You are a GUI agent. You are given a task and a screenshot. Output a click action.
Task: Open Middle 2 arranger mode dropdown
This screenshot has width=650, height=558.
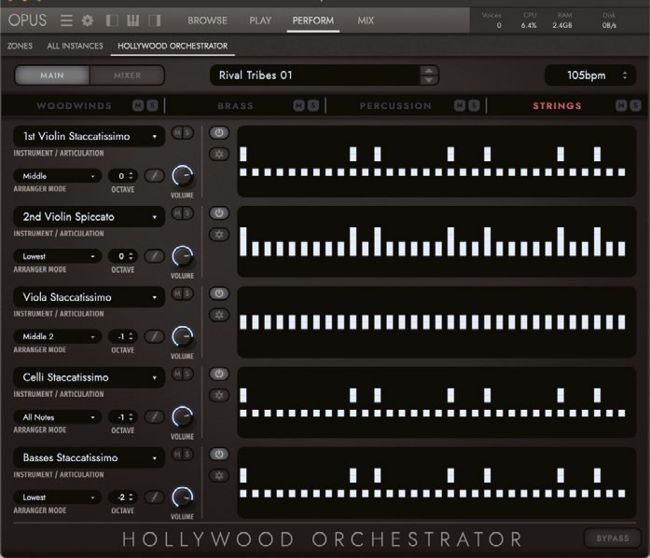(58, 336)
